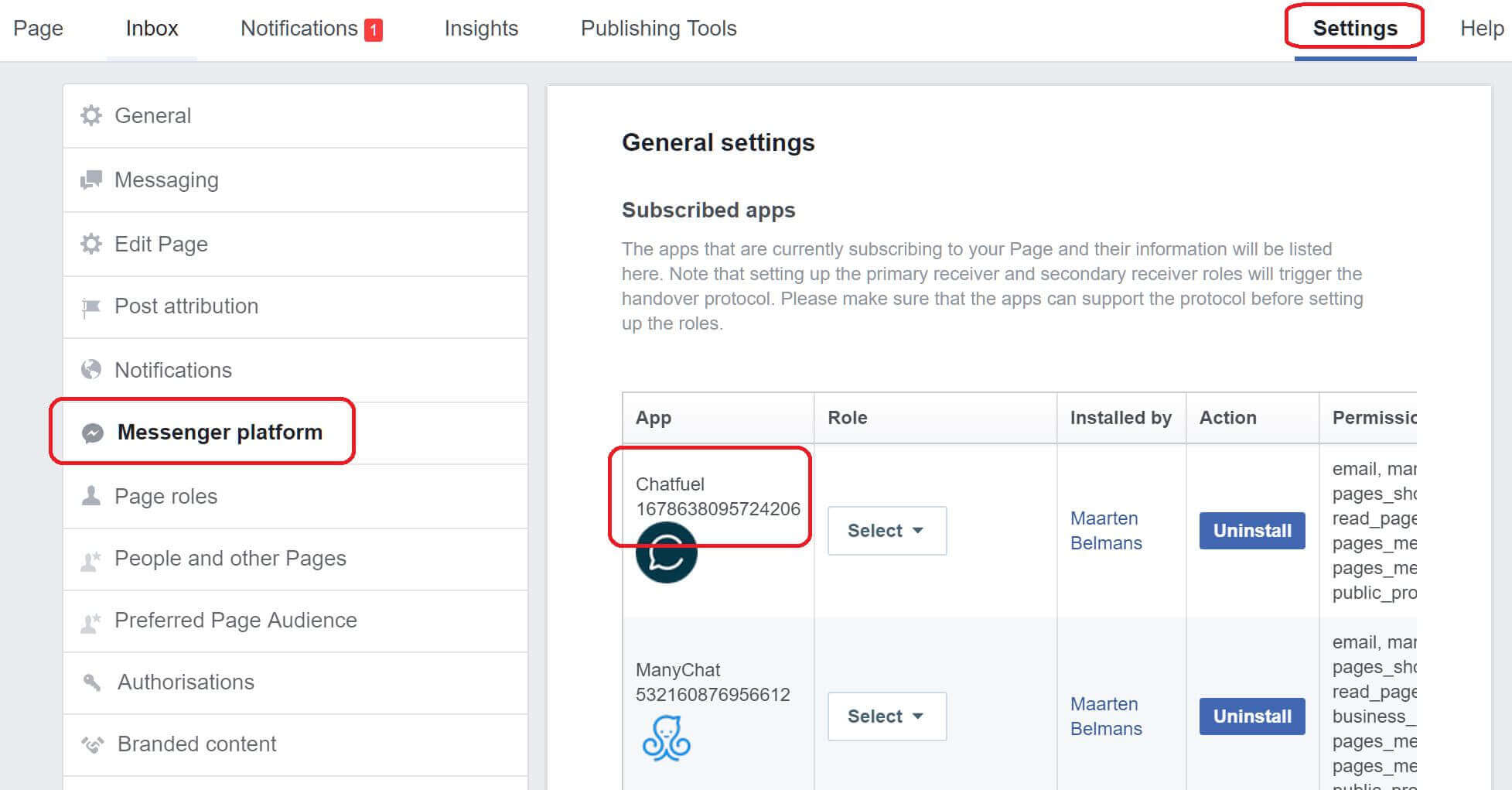Open Branded content settings

point(295,745)
